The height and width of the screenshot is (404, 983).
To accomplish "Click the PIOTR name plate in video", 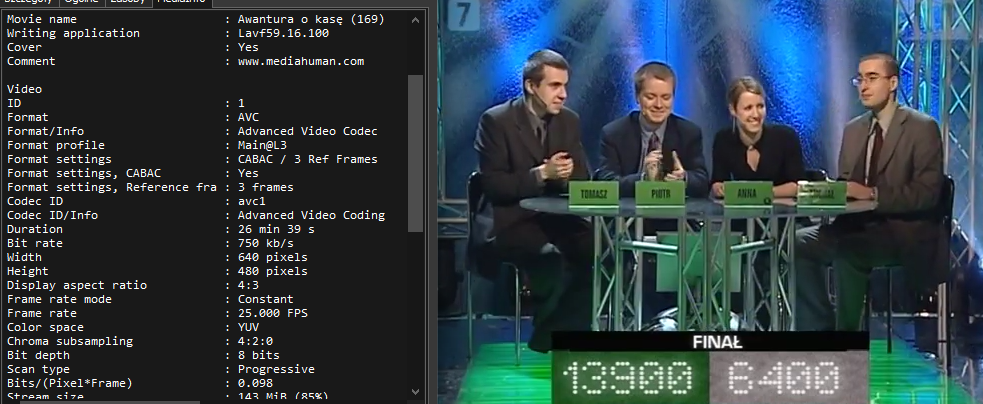I will (660, 192).
